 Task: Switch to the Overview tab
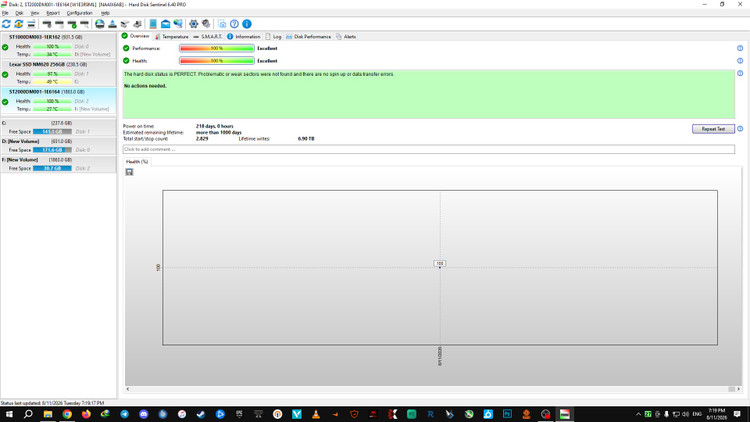136,36
